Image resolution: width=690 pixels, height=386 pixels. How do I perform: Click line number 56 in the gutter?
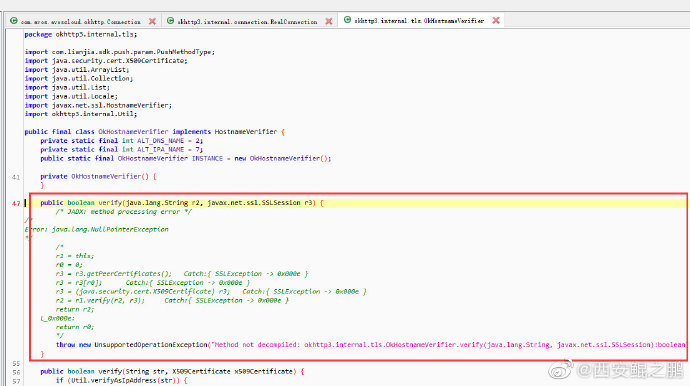16,372
